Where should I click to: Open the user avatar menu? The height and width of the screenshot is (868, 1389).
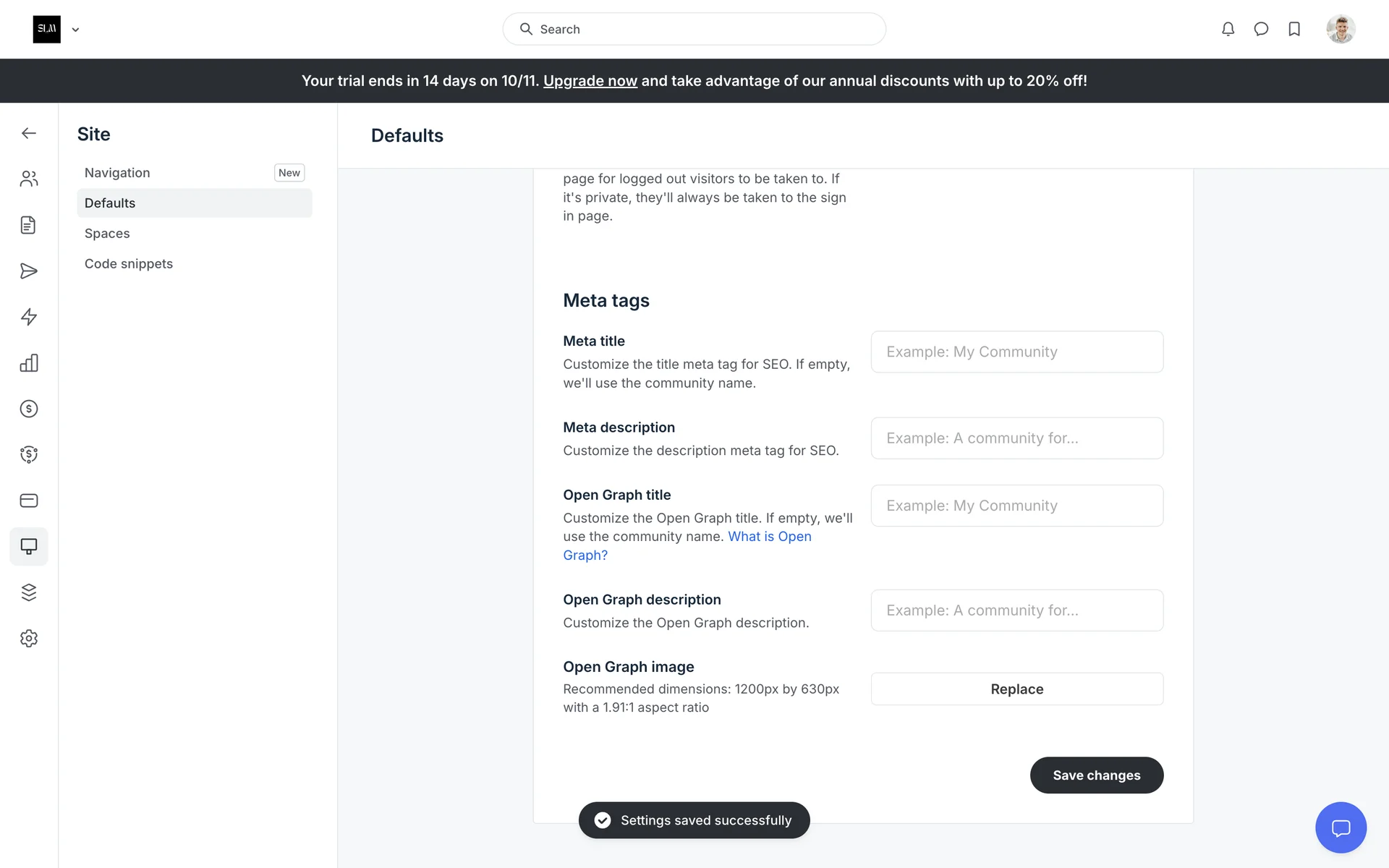pos(1341,29)
